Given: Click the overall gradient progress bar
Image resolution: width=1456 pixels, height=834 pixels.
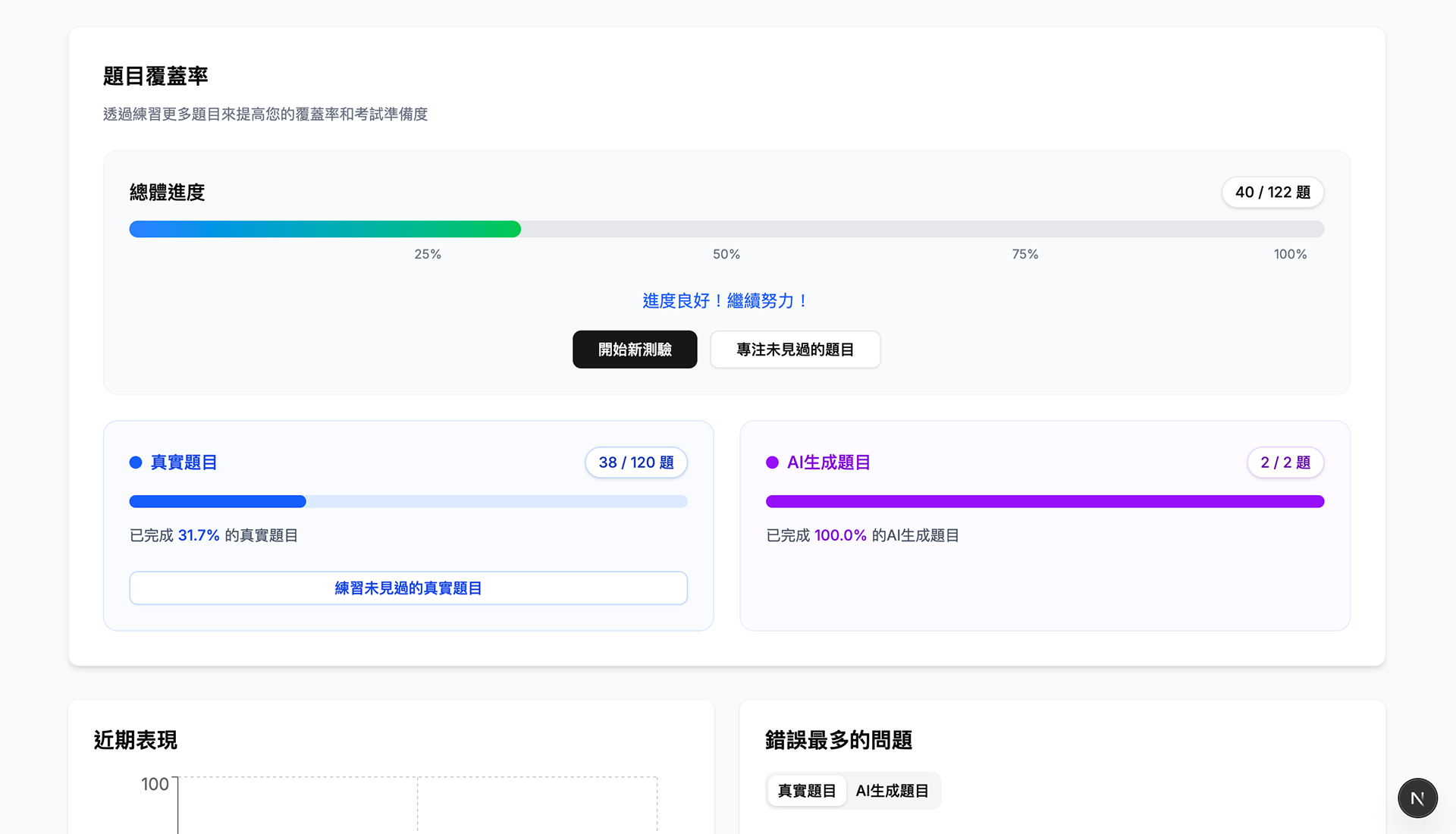Looking at the screenshot, I should tap(325, 229).
